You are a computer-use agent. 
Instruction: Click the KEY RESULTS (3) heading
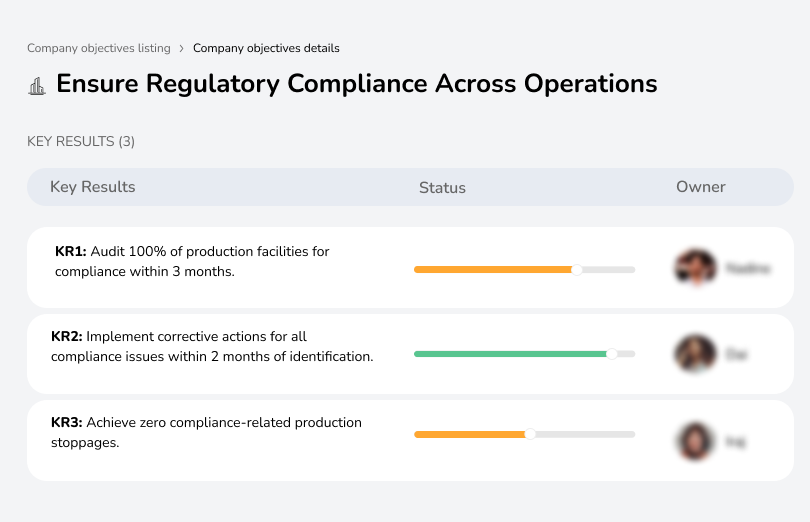(81, 142)
